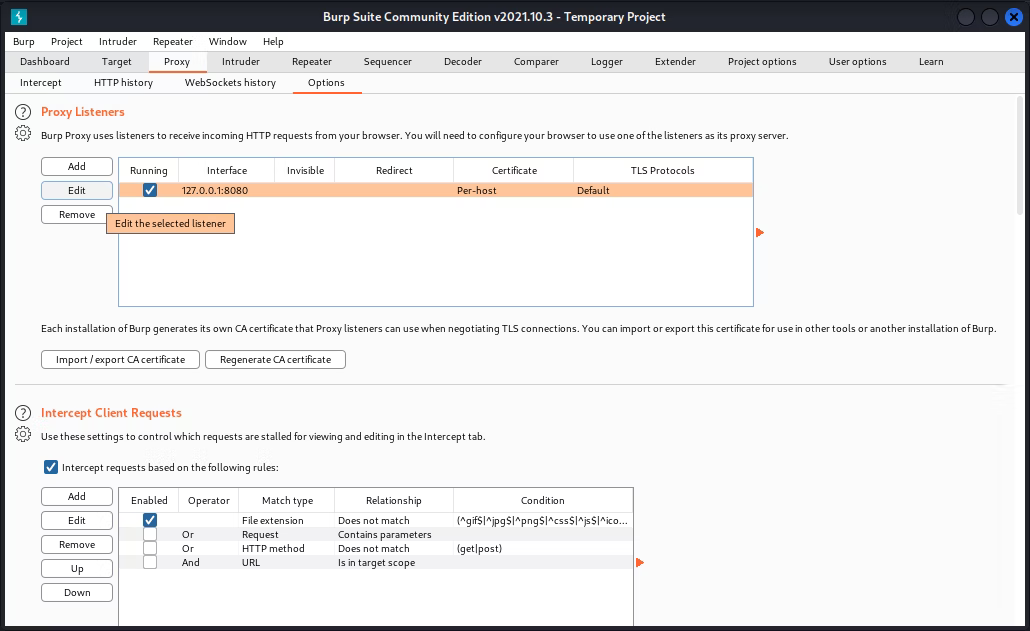Open the Logger tab

(606, 62)
